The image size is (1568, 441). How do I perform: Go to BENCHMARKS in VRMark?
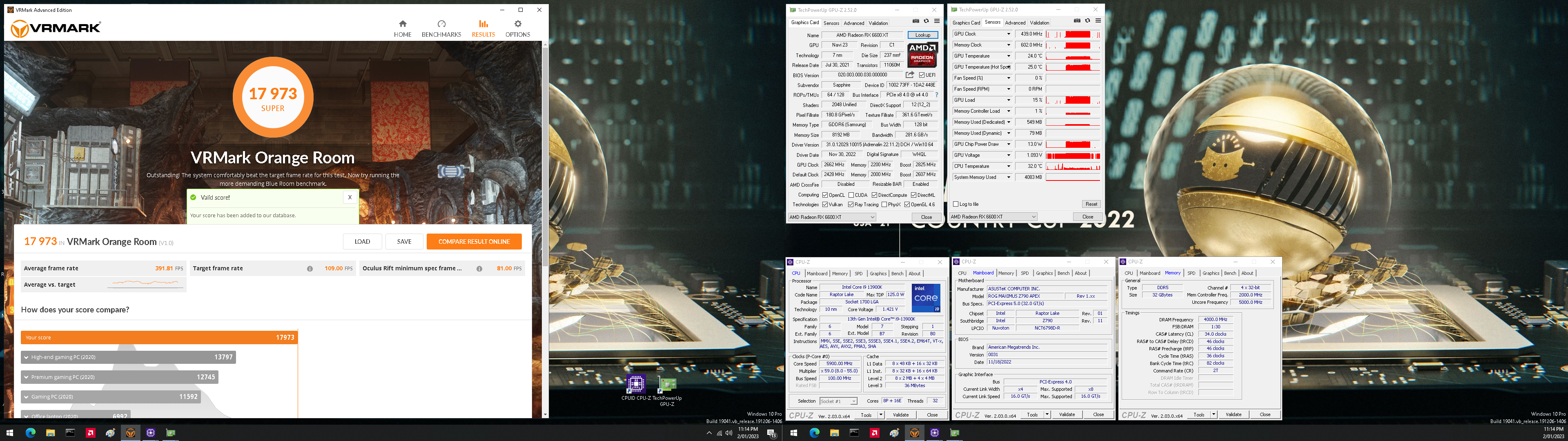click(441, 28)
